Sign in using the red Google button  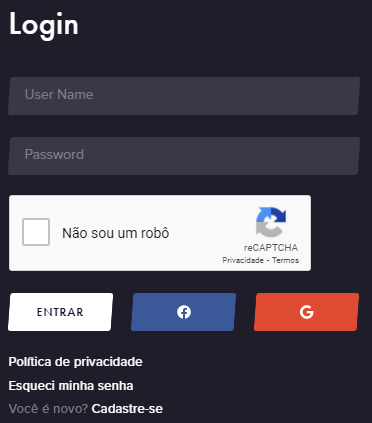(306, 312)
